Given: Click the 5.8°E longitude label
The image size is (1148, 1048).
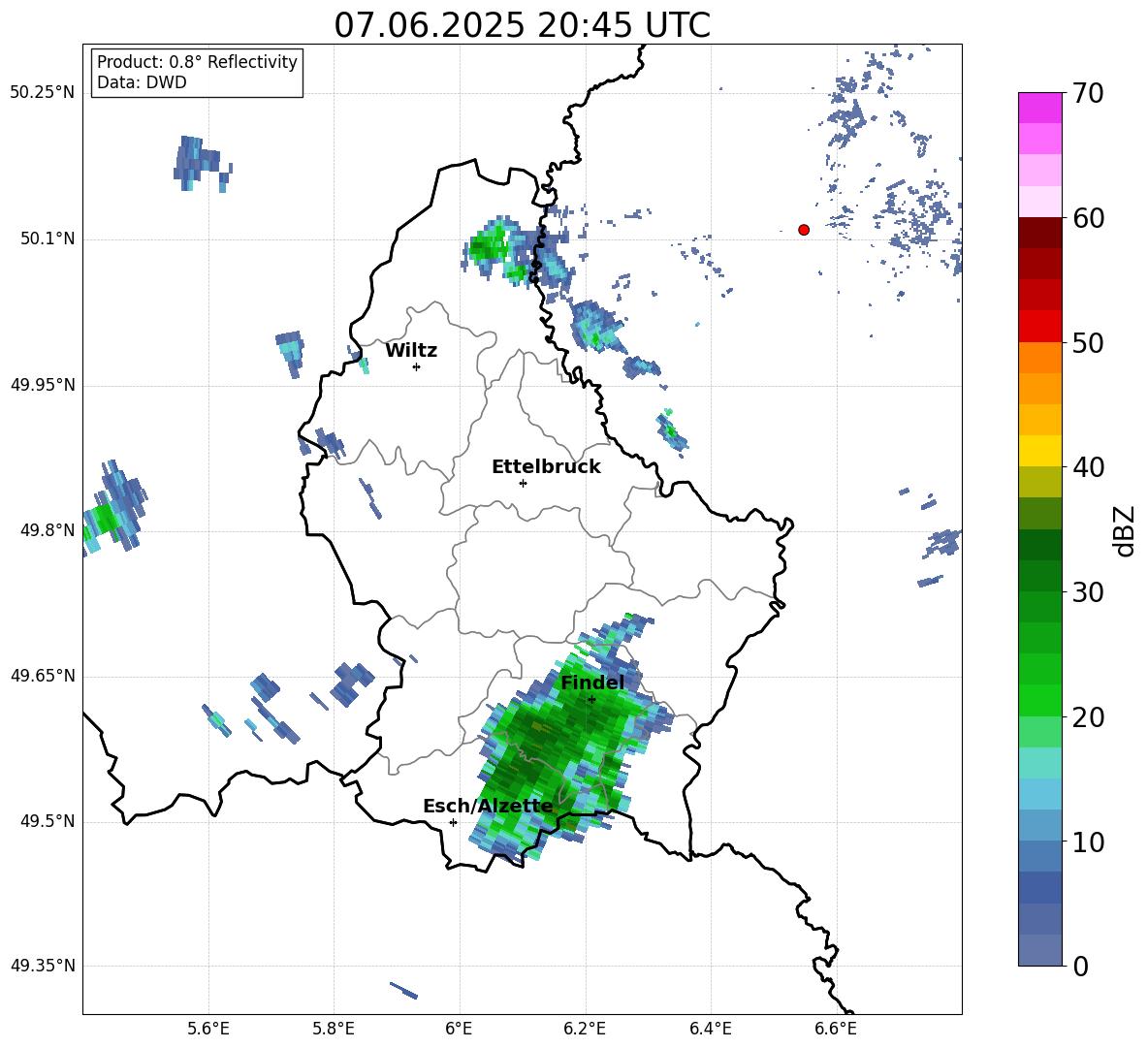Looking at the screenshot, I should coord(334,1029).
